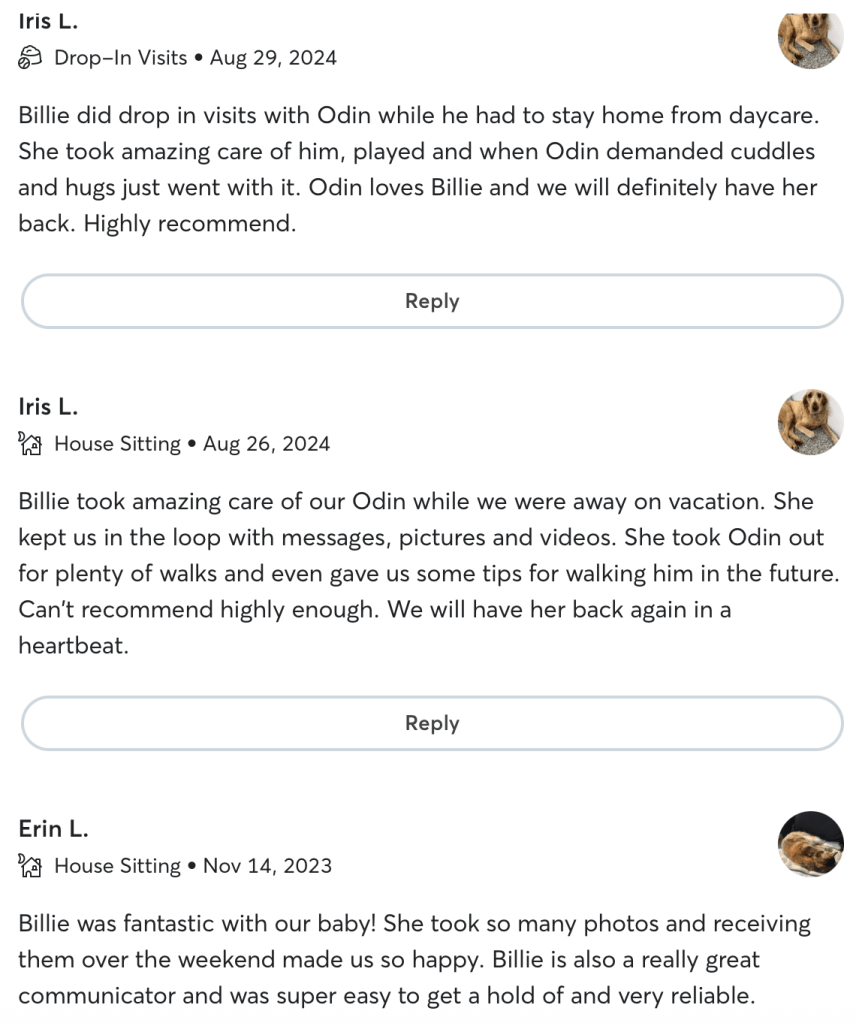Click House Sitting icon beside Nov 14, 2023
The image size is (856, 1023).
click(x=30, y=866)
